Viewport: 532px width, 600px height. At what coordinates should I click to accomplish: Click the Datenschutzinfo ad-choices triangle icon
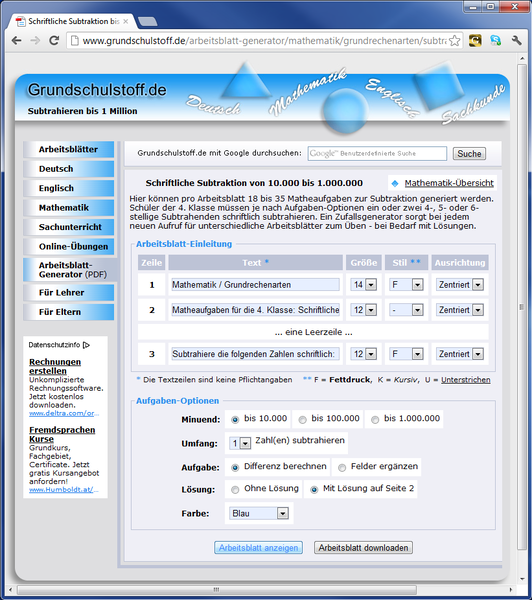click(86, 345)
